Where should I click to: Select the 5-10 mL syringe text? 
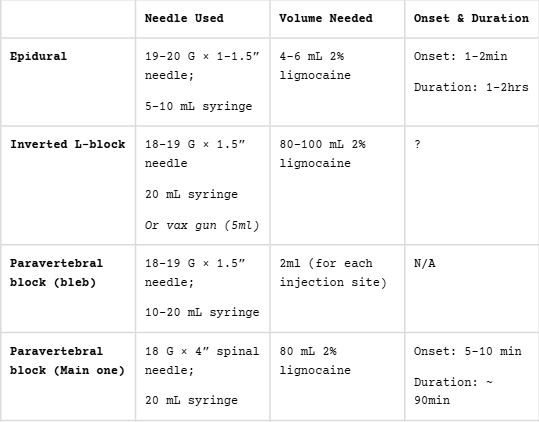click(x=198, y=106)
